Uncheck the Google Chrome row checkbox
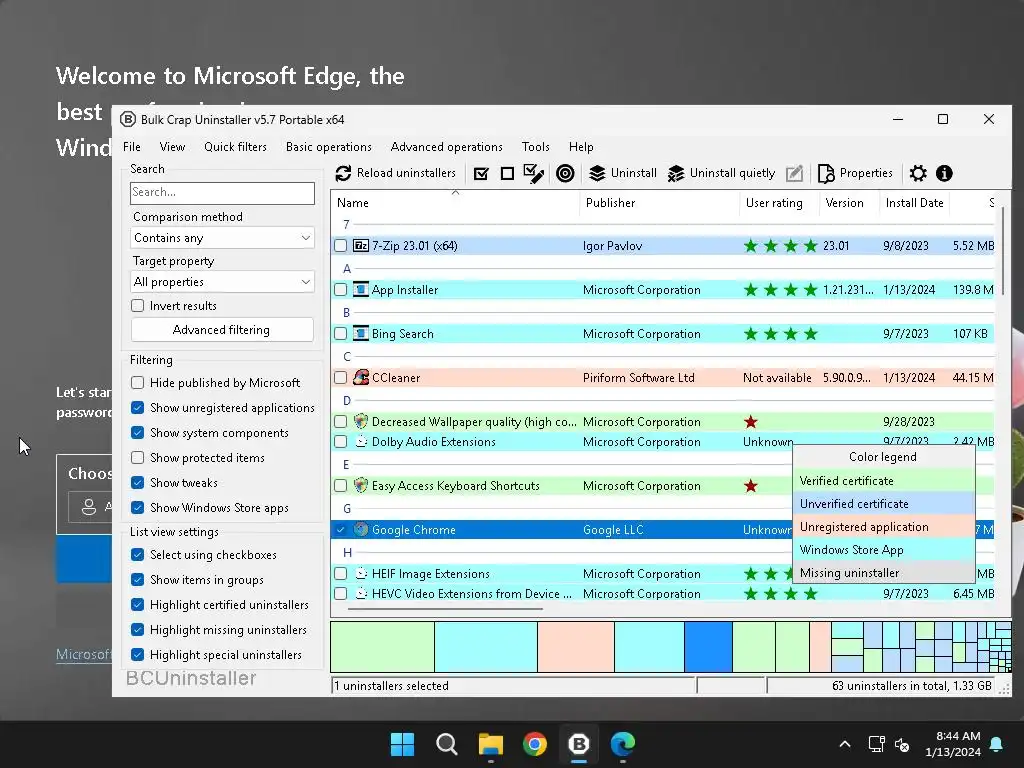The image size is (1024, 768). 340,530
